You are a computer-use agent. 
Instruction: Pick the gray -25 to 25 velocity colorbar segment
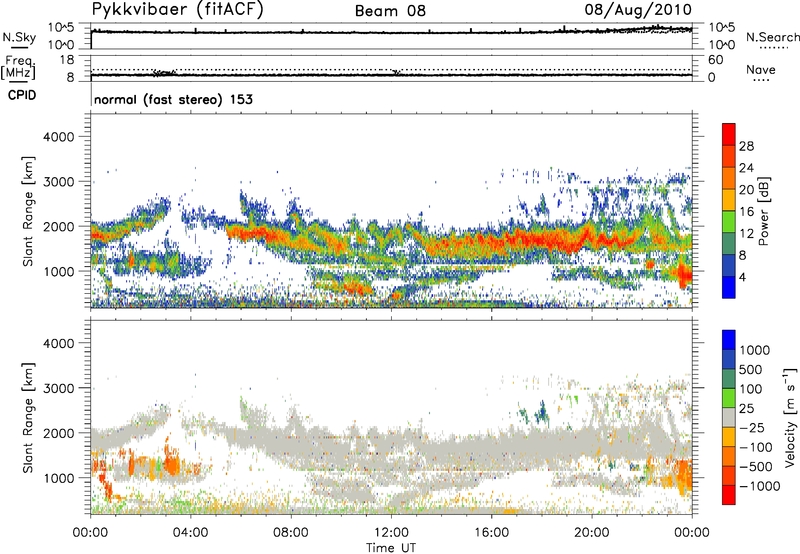[x=729, y=417]
